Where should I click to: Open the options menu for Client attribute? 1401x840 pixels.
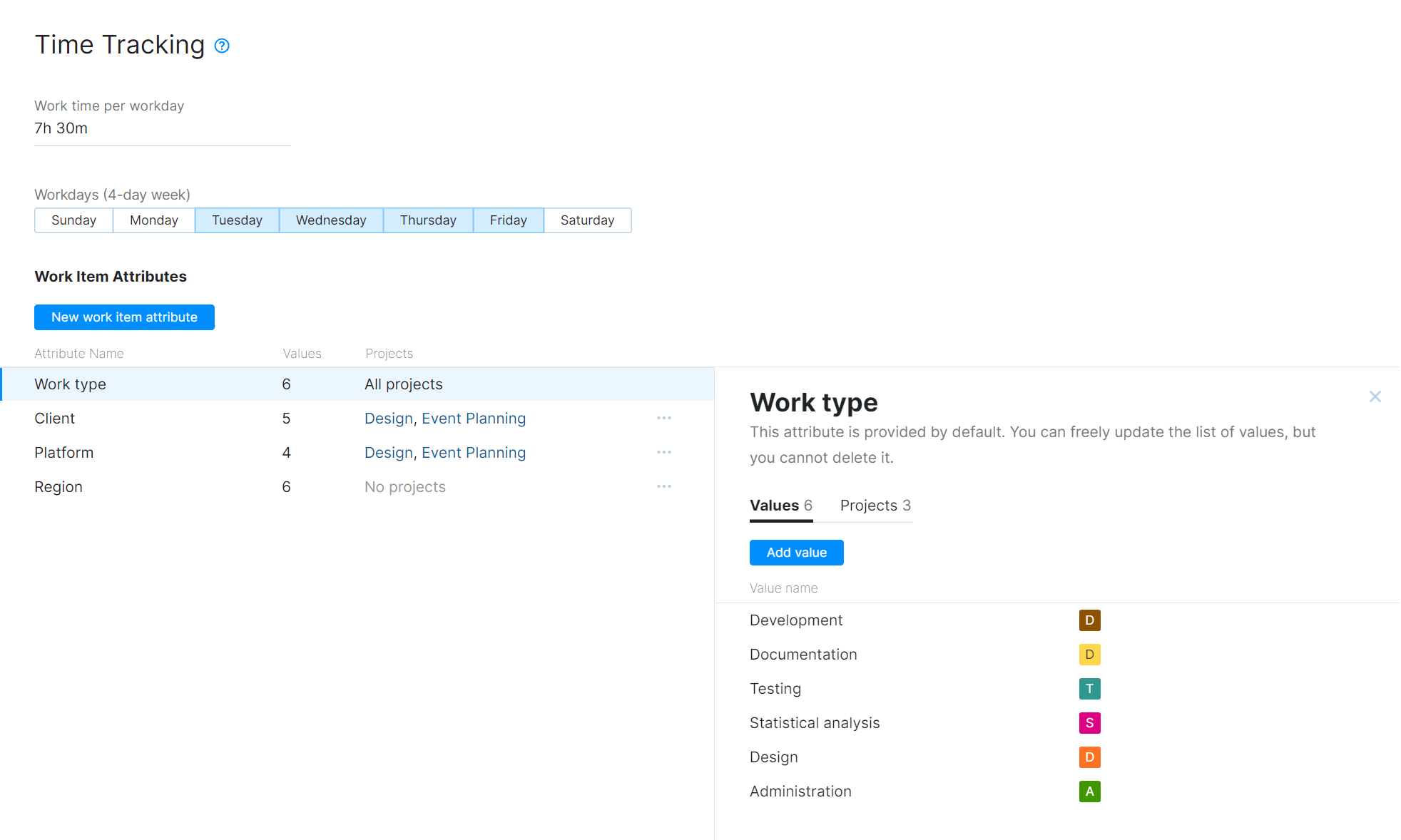coord(663,418)
